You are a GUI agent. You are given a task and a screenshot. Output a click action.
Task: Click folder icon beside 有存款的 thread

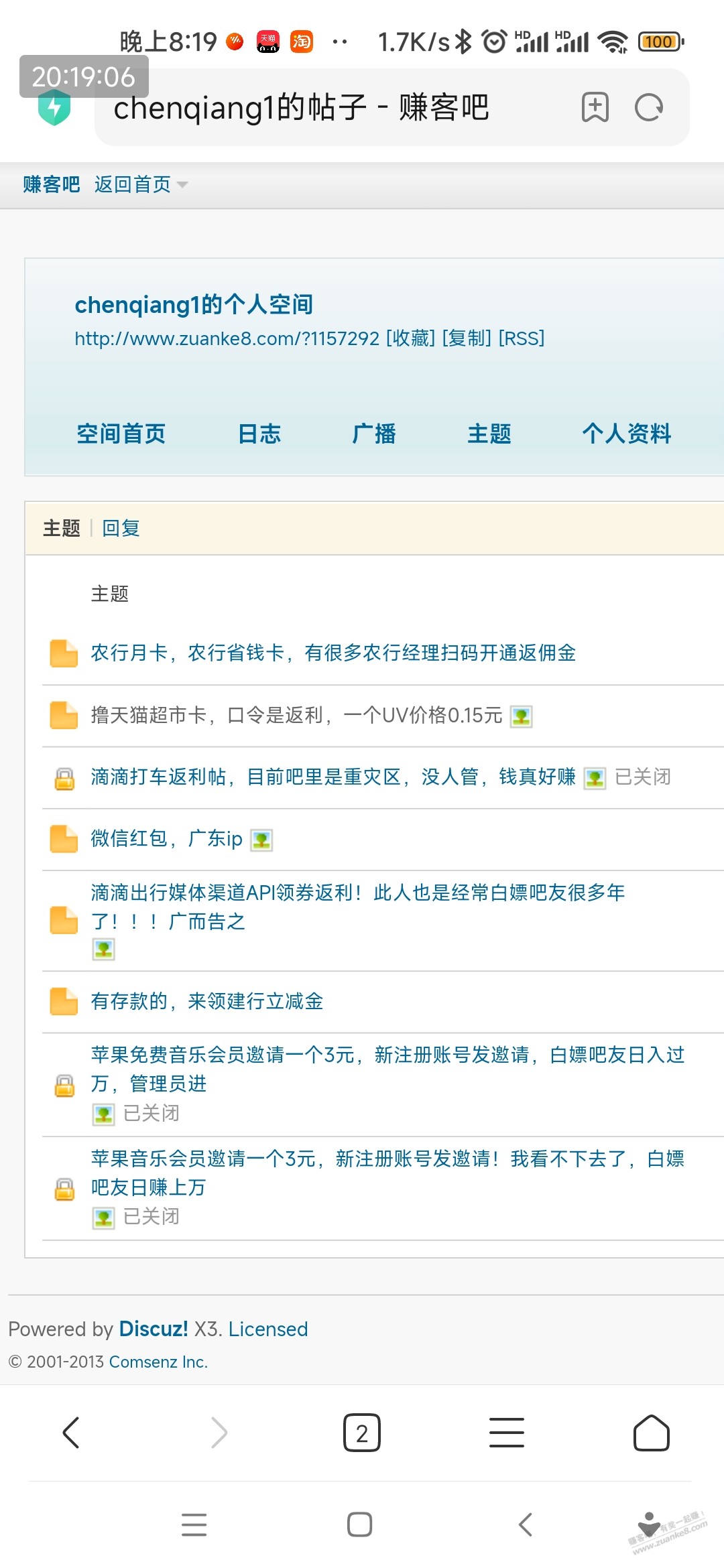(x=64, y=1001)
